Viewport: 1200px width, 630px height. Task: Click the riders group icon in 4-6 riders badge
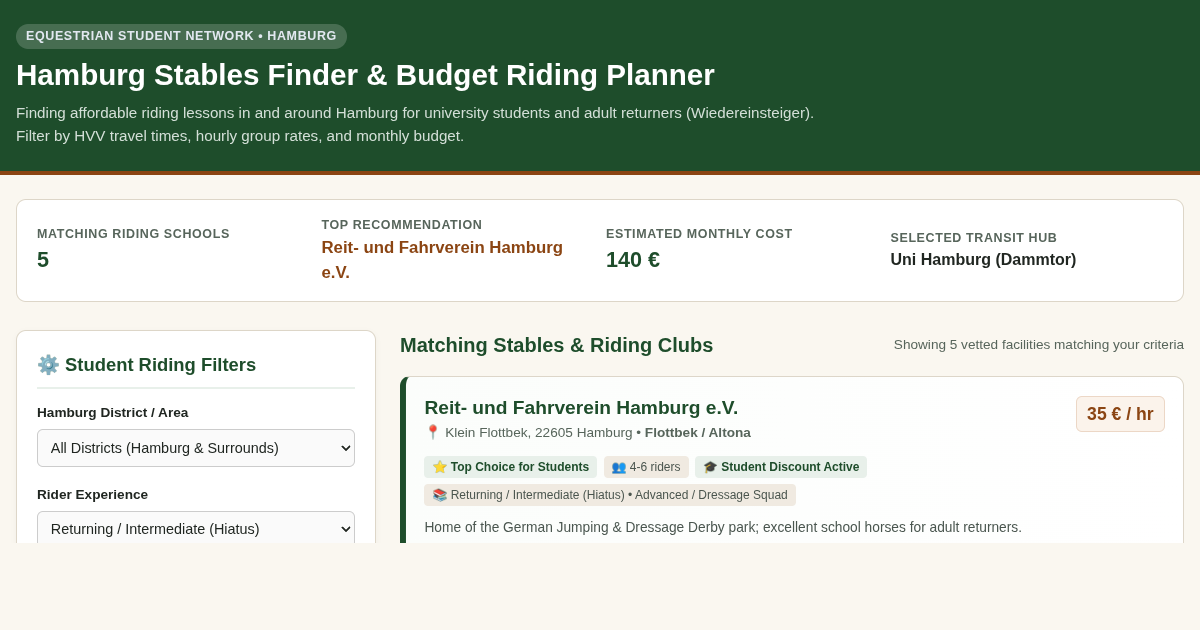tap(619, 467)
